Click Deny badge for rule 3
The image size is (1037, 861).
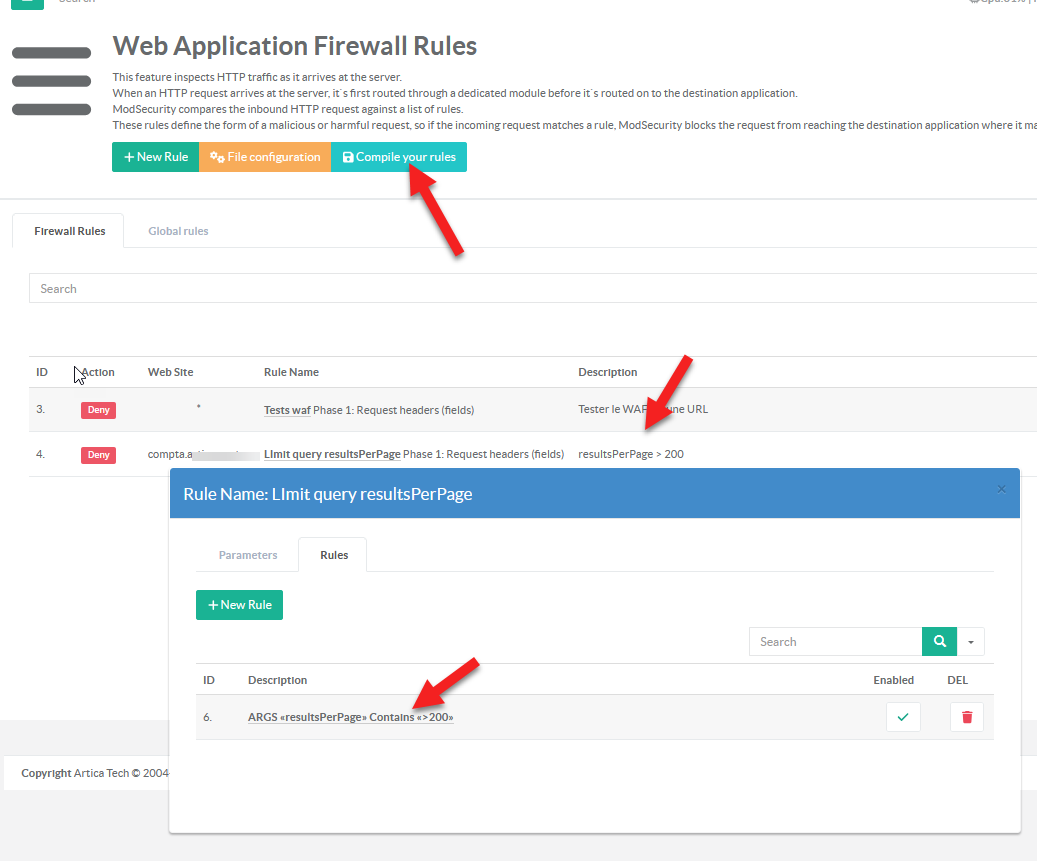click(x=98, y=410)
